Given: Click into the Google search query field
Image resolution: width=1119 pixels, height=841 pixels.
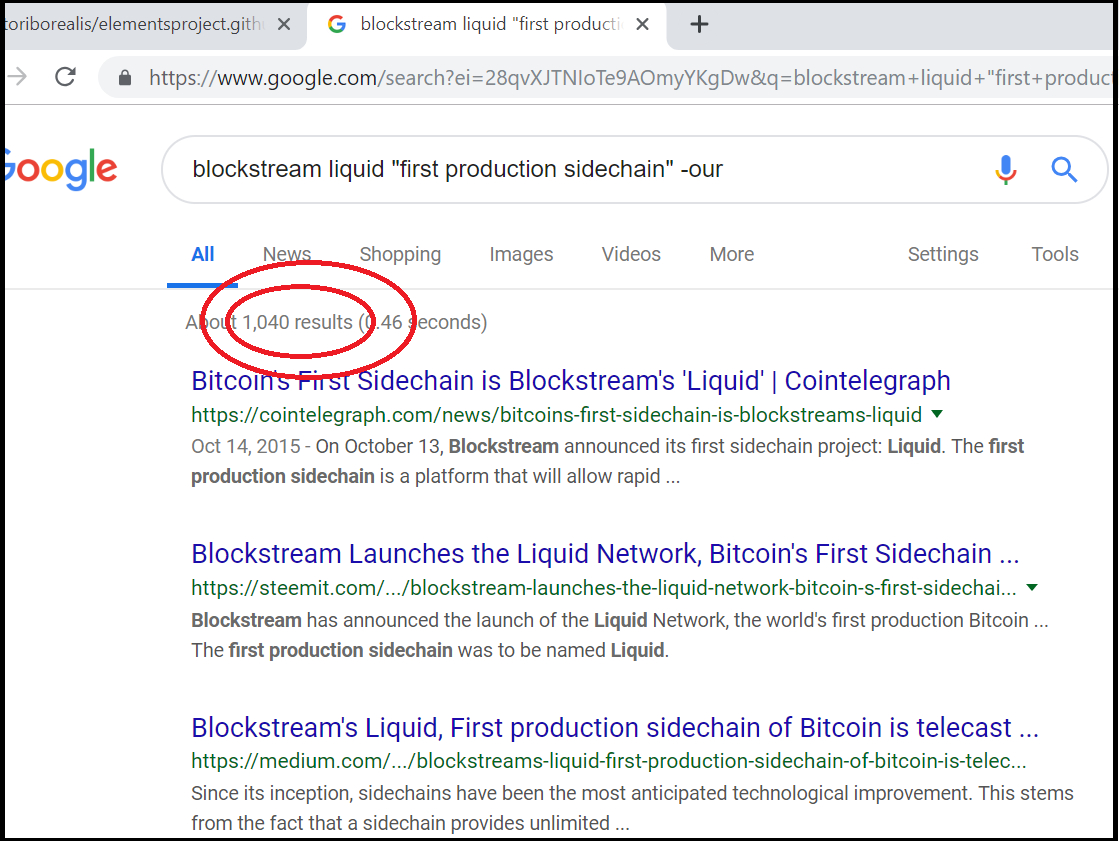Looking at the screenshot, I should 571,169.
